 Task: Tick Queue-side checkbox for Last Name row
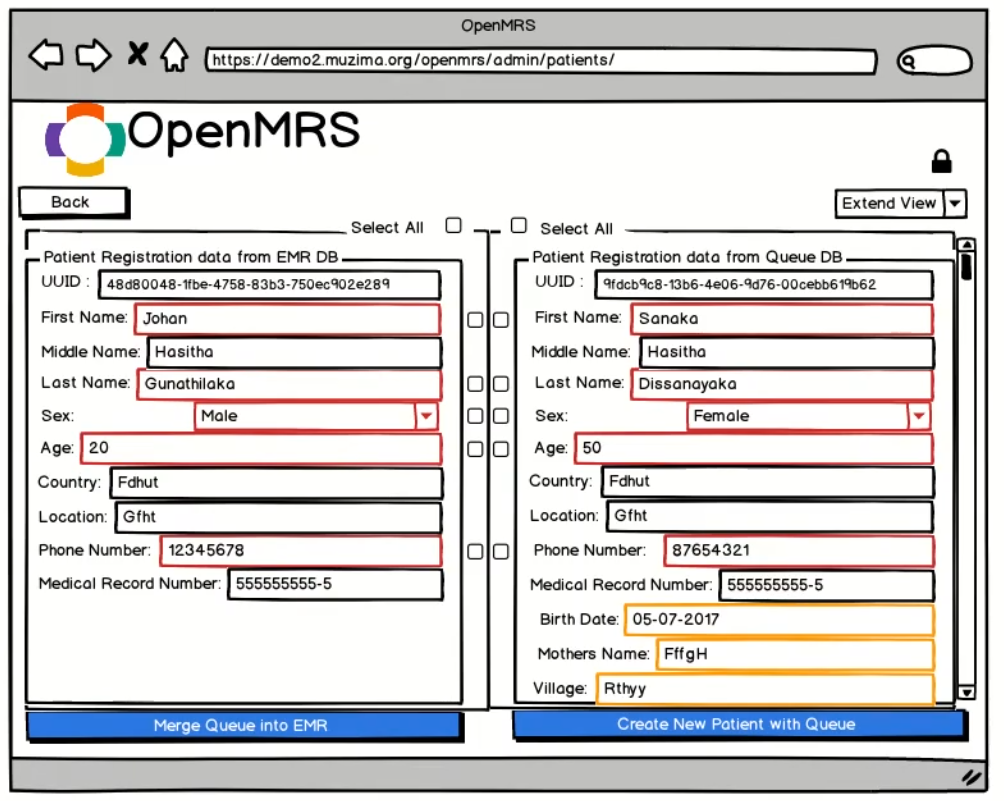pyautogui.click(x=501, y=384)
